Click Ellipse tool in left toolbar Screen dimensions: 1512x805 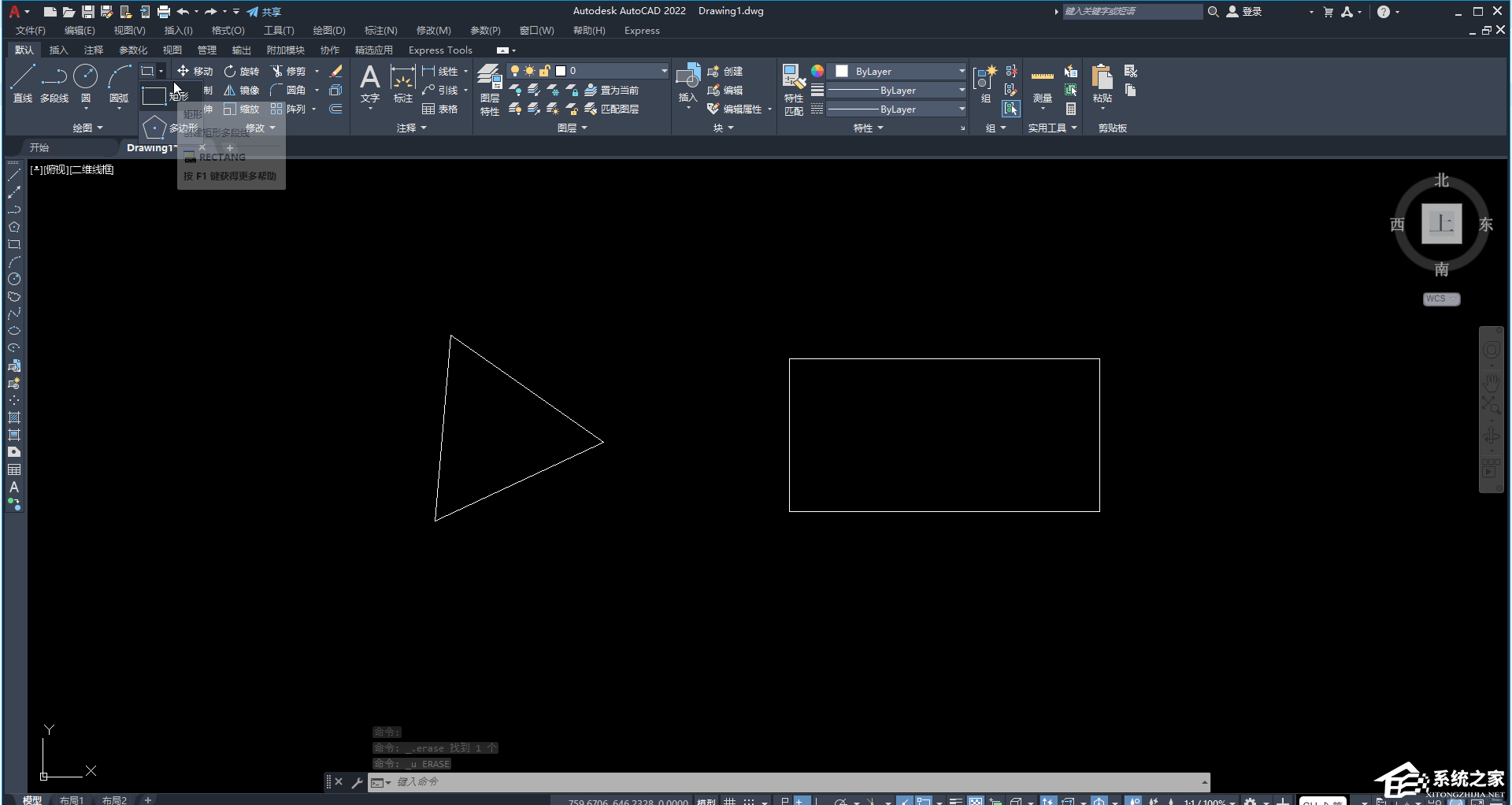[x=14, y=331]
